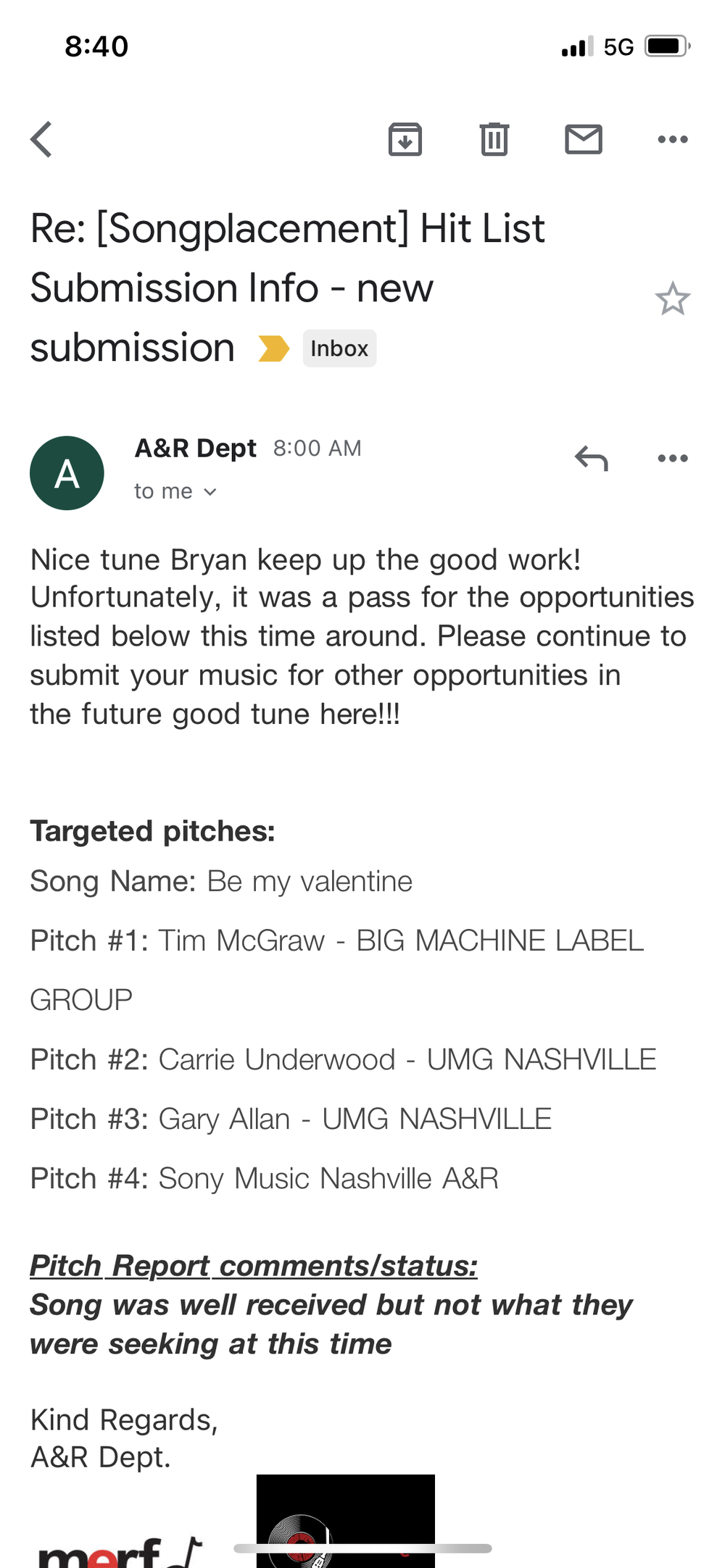Open the A&R Dept sender avatar
This screenshot has height=1568, width=725.
click(67, 473)
